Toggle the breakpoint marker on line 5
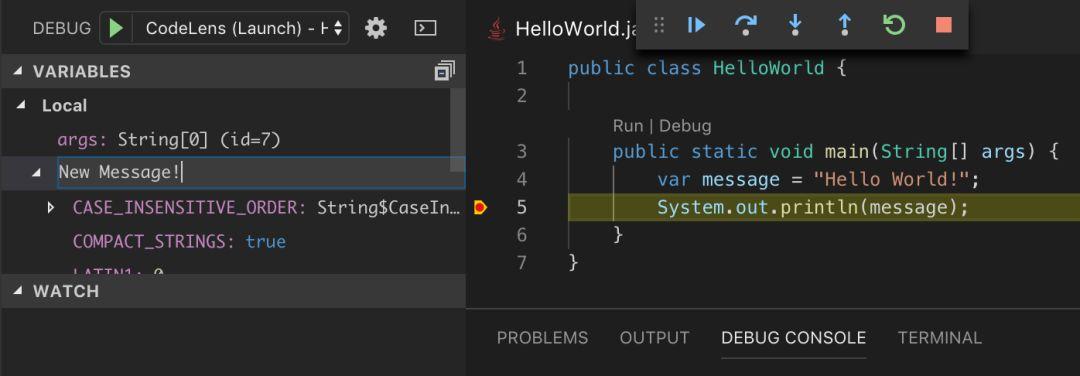Screen dimensions: 1080x376 (x=481, y=207)
